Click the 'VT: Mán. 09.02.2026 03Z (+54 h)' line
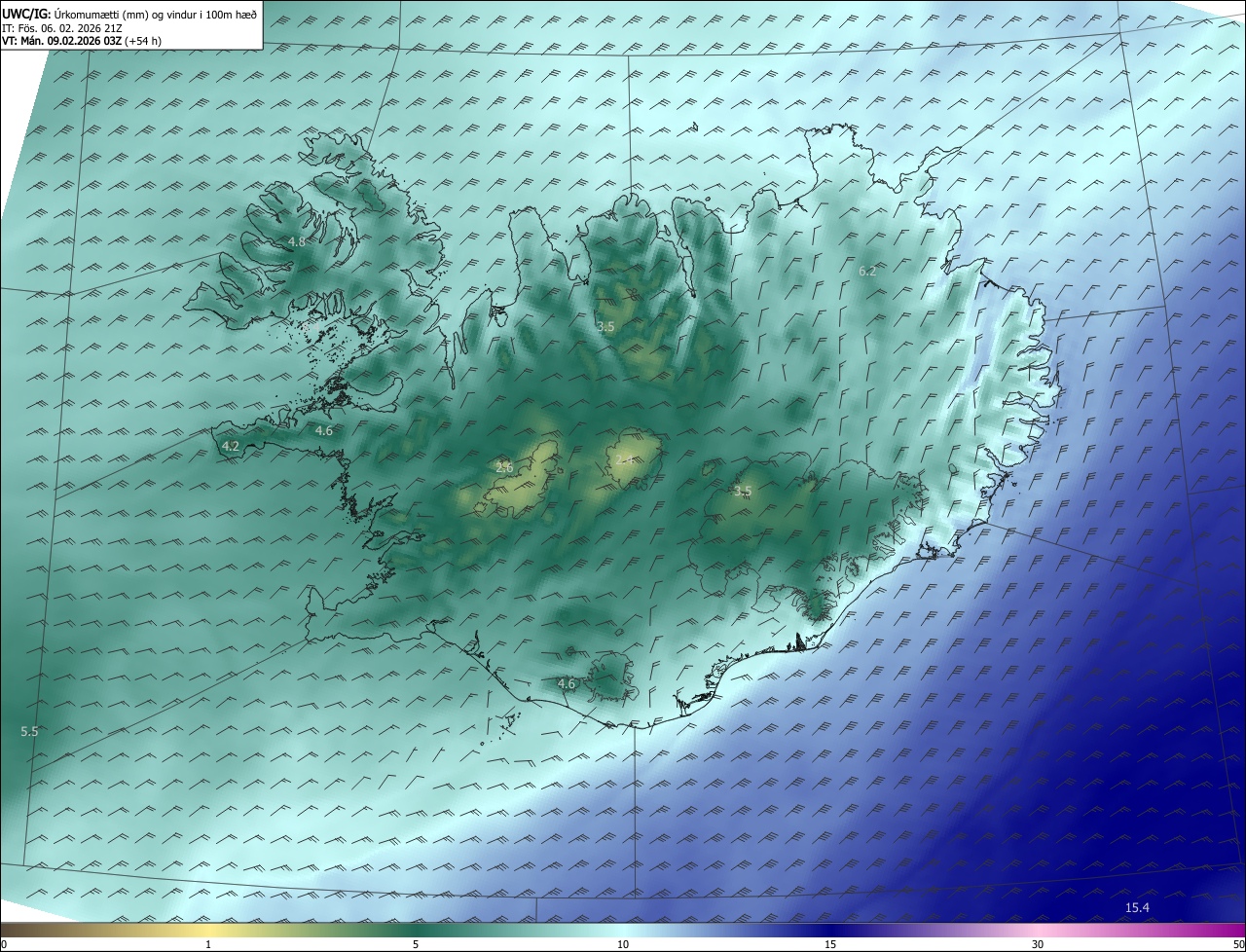 coord(82,41)
